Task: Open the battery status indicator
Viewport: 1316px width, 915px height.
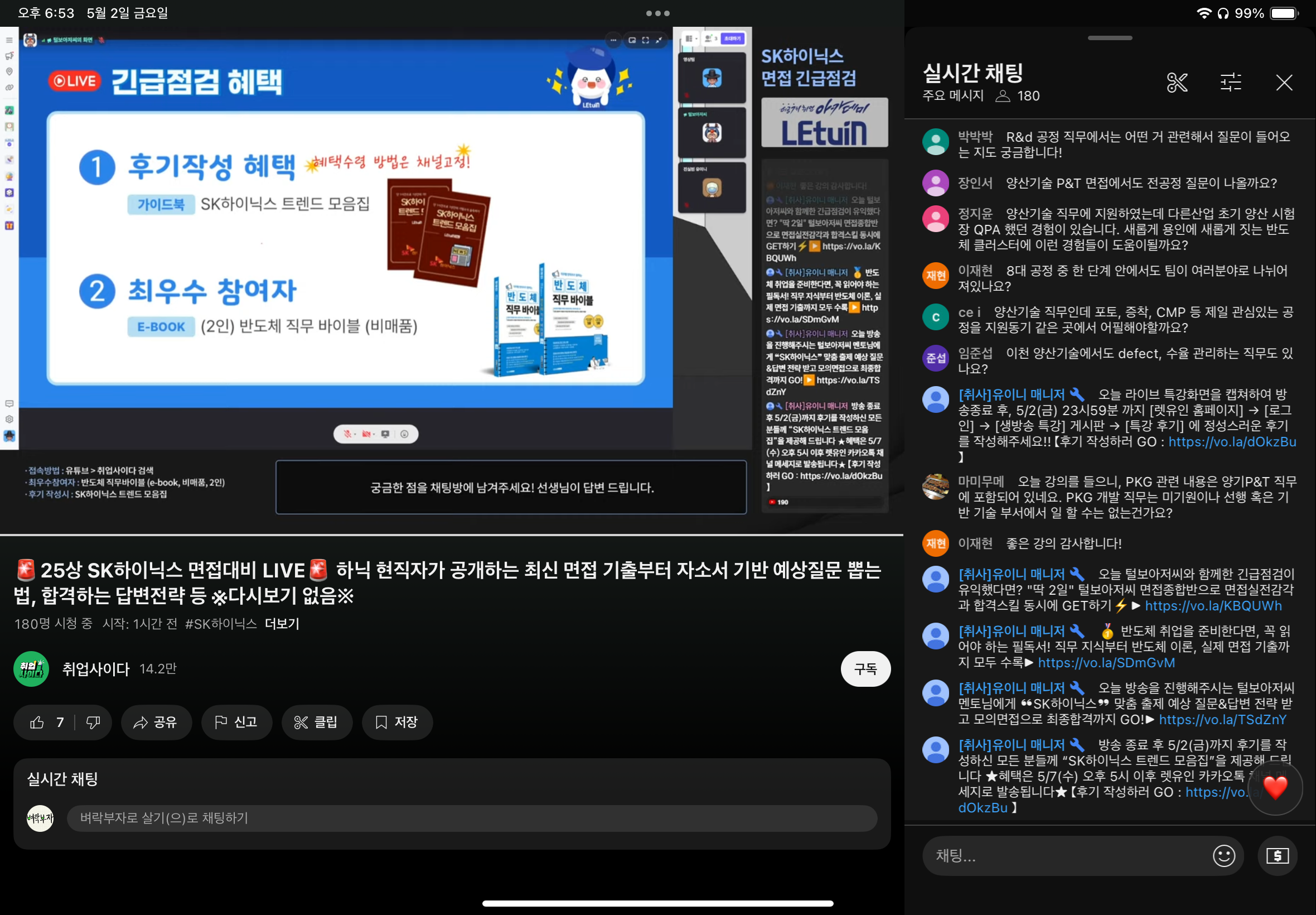Action: click(1284, 13)
